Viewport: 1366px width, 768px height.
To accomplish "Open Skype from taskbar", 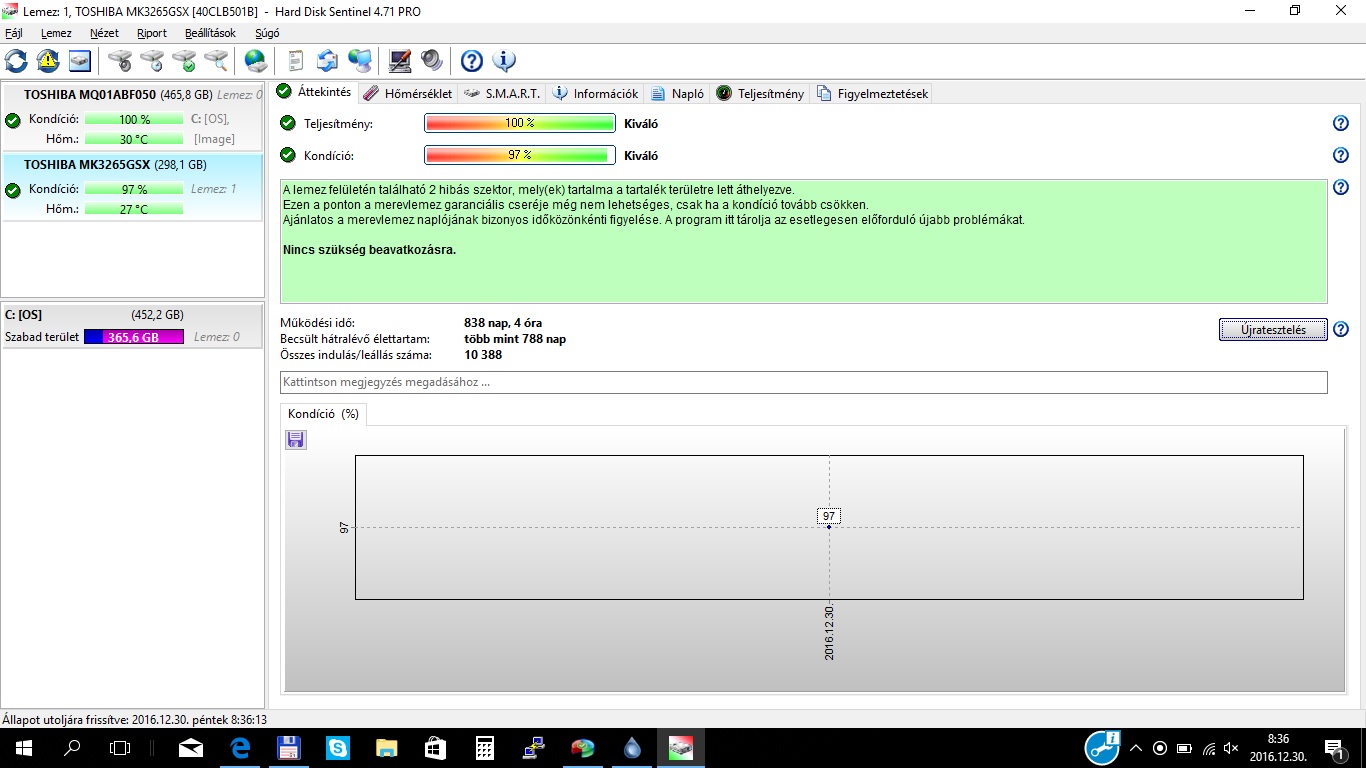I will 338,747.
